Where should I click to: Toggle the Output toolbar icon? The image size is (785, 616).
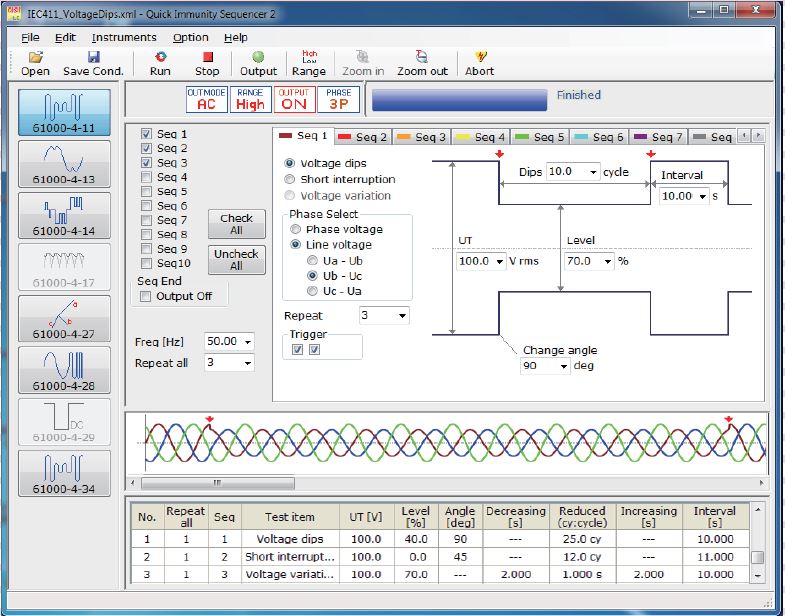tap(258, 58)
